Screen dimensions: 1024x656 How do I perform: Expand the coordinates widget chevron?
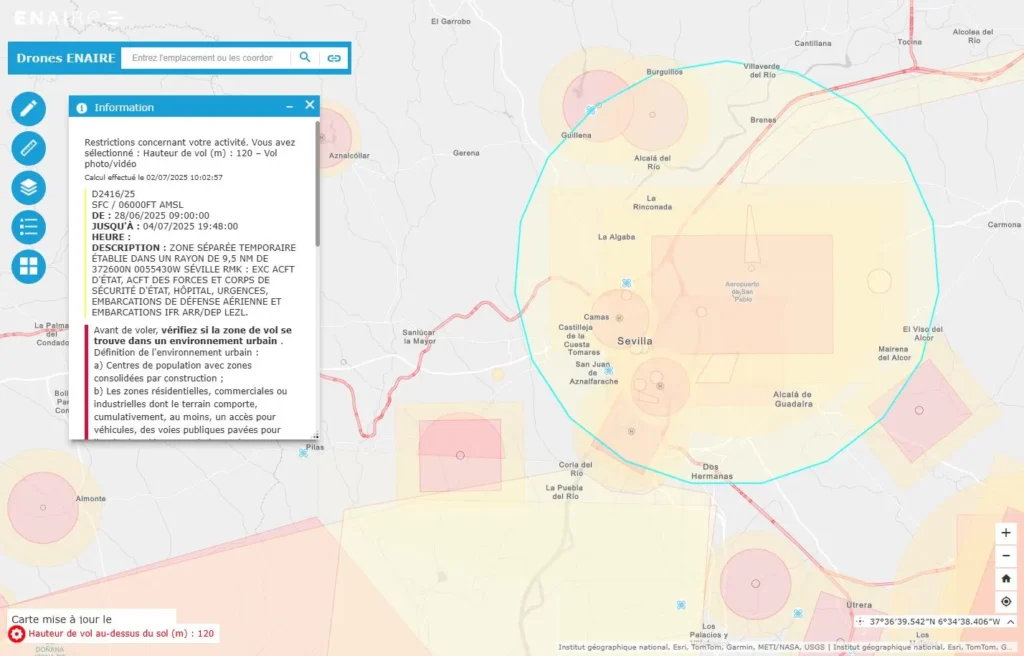coord(1010,622)
